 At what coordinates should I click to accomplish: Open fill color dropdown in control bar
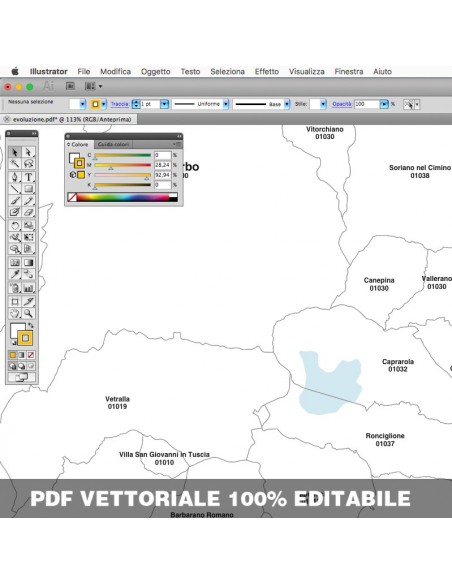tap(83, 104)
